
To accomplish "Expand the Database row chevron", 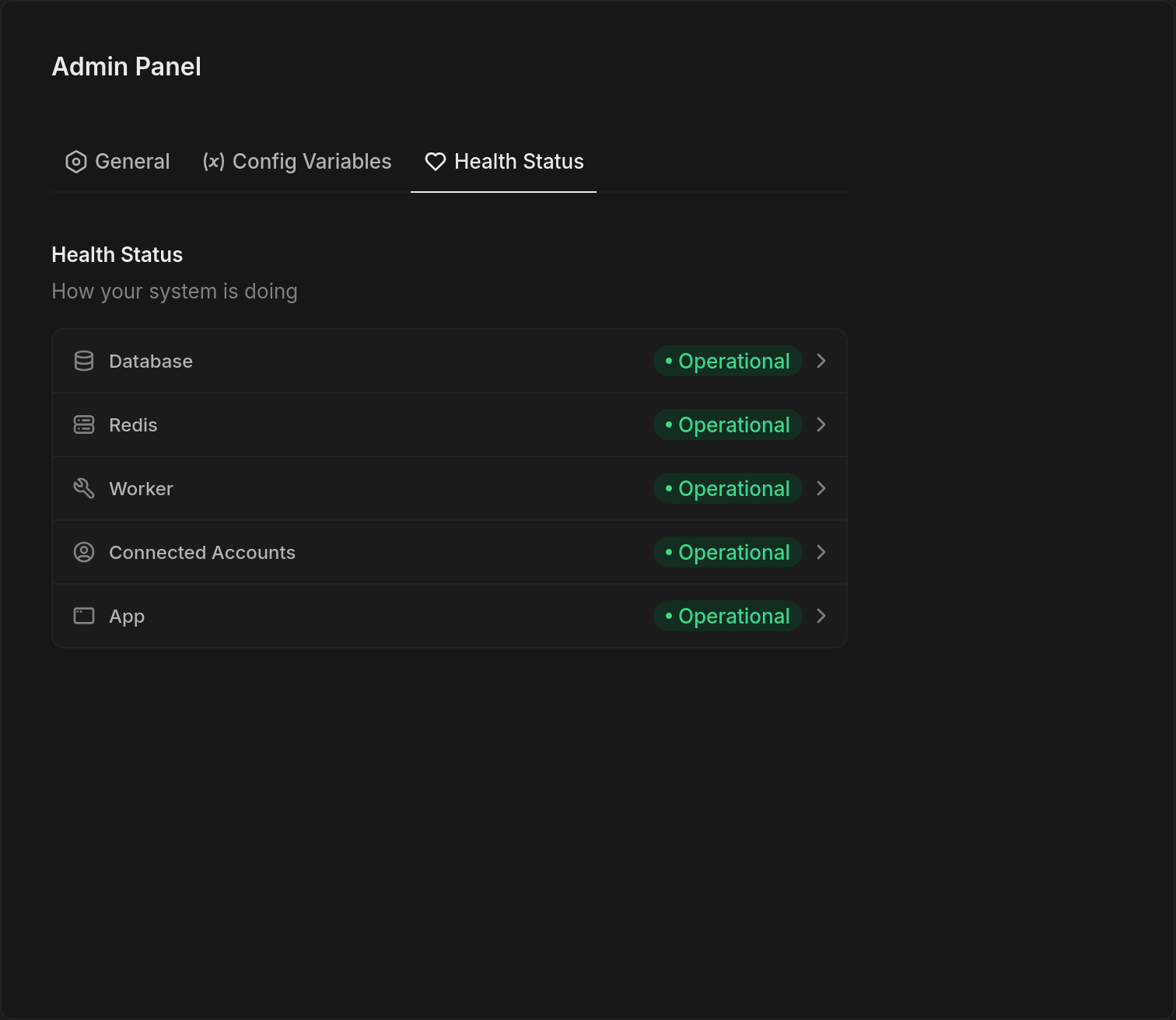I will tap(821, 361).
